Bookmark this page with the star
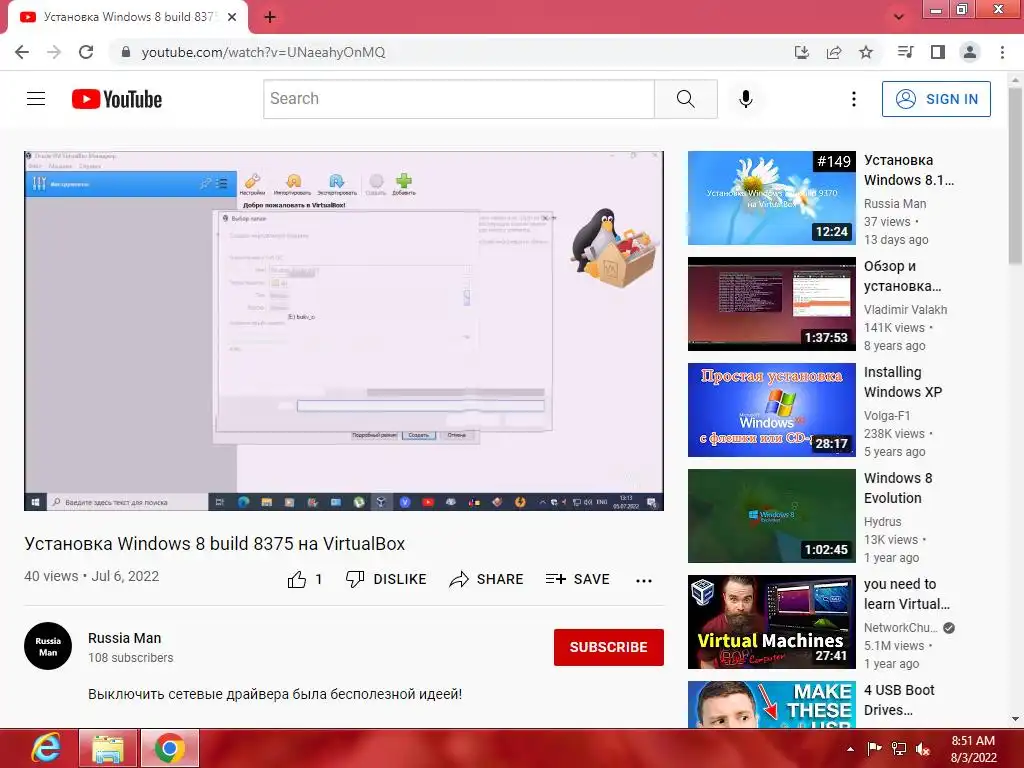 (x=866, y=52)
